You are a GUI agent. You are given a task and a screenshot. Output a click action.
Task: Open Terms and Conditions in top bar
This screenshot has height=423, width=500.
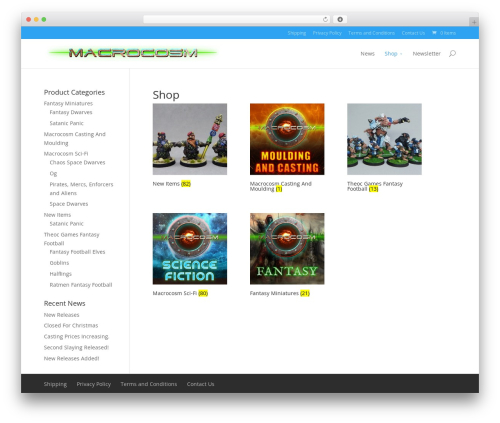(x=371, y=33)
